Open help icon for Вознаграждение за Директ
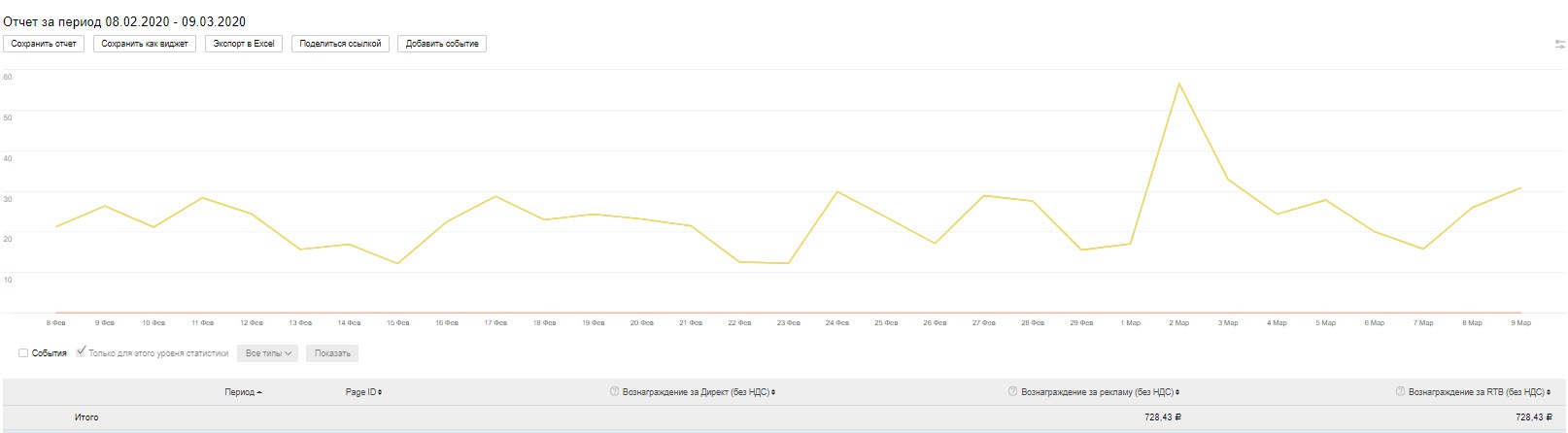 (x=614, y=392)
